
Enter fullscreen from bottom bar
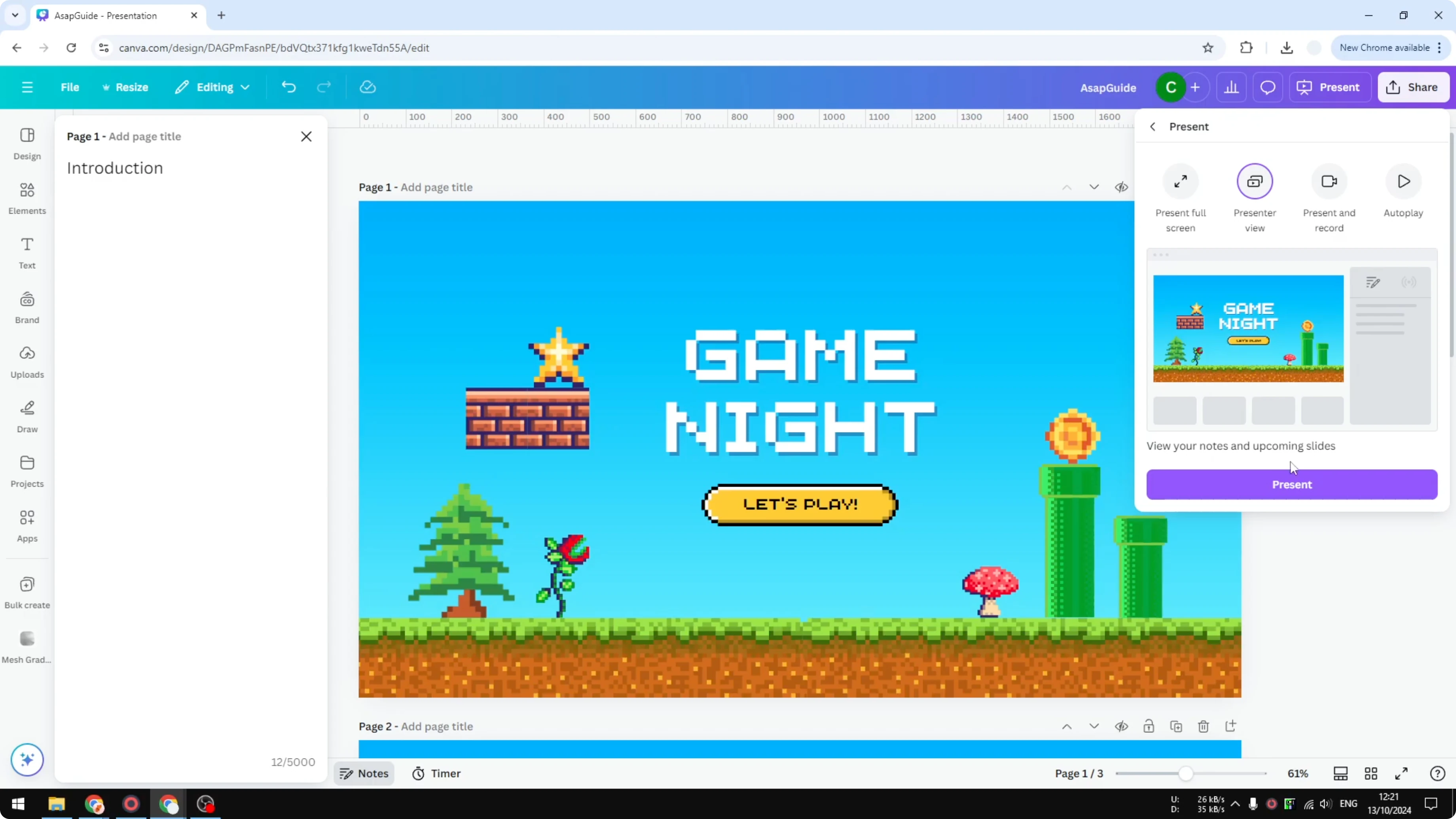pos(1401,773)
